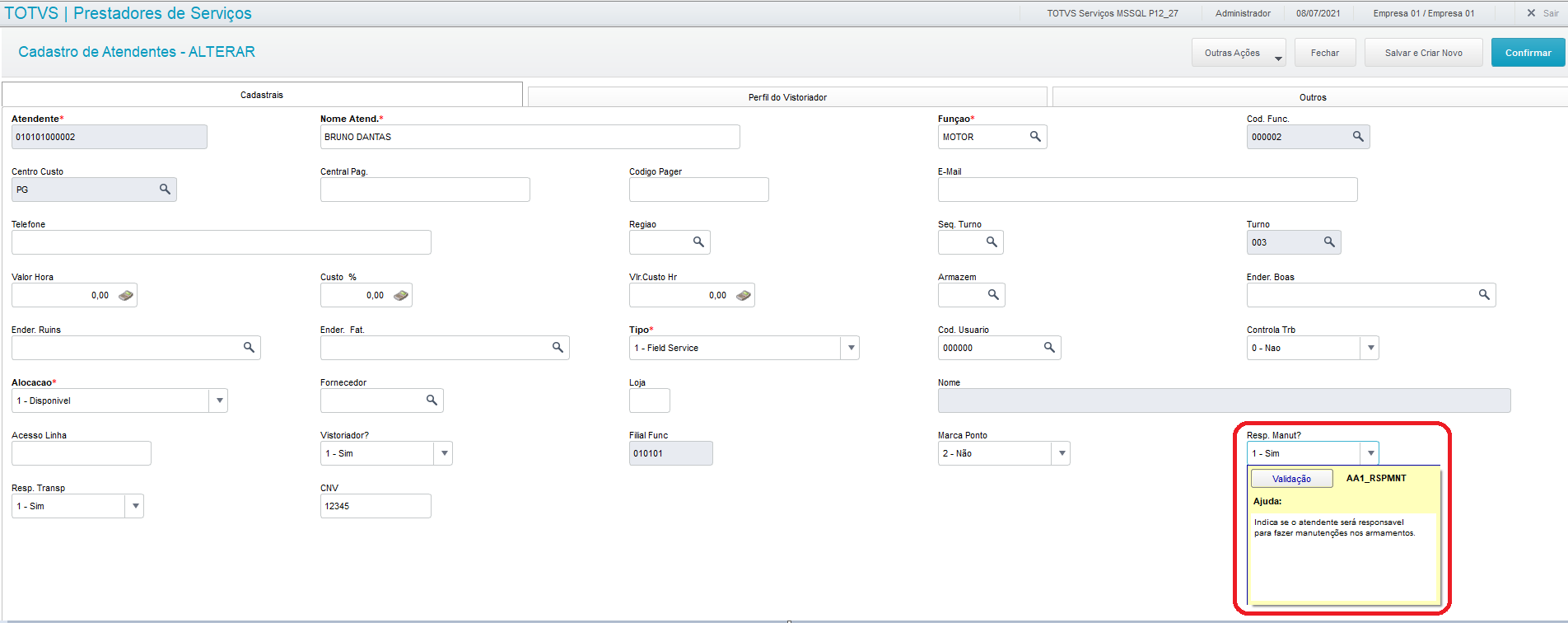
Task: Click the Nome Atend. input field
Action: [530, 137]
